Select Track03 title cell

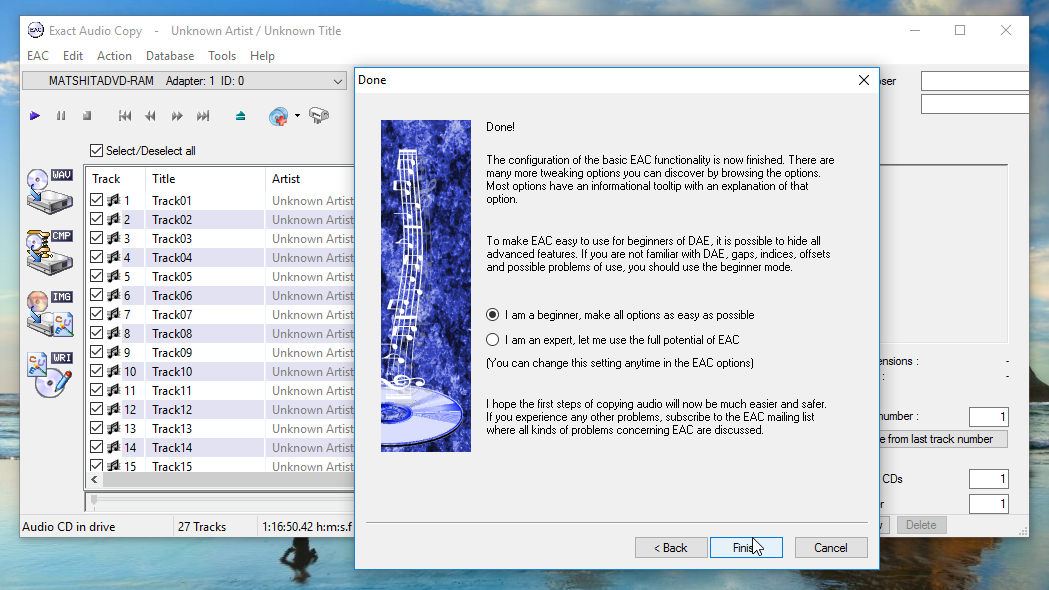click(x=205, y=239)
